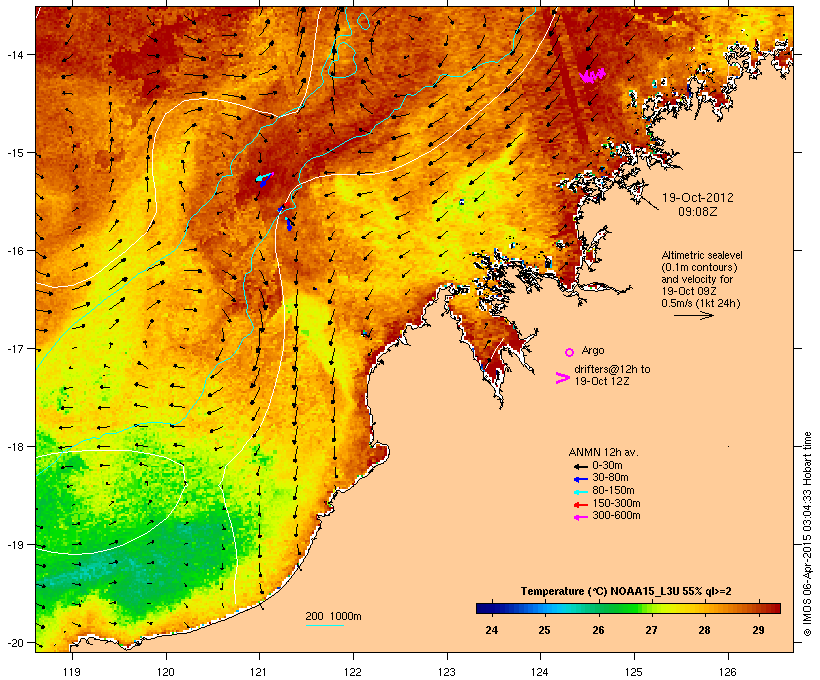The height and width of the screenshot is (680, 820).
Task: Click the 'Altimetric sealevel' caption text
Action: coord(702,255)
